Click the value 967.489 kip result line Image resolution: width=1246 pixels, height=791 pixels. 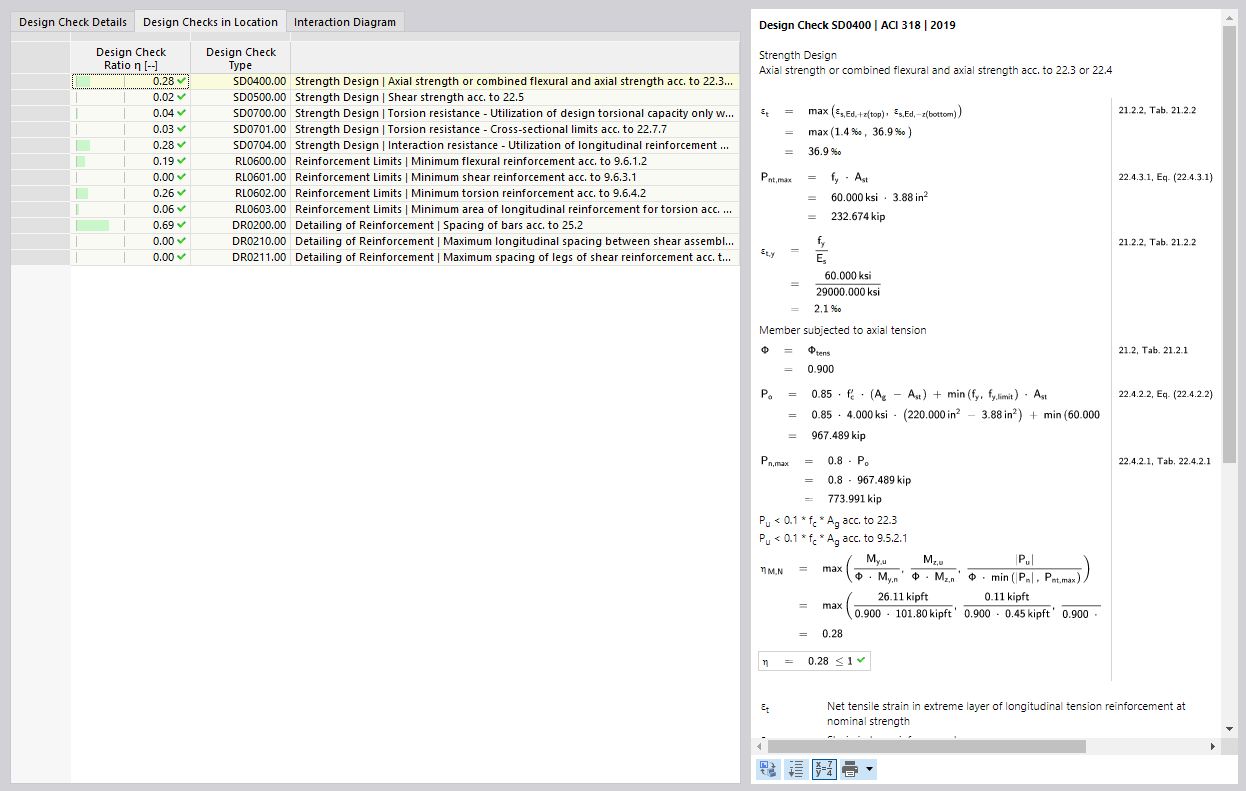838,435
